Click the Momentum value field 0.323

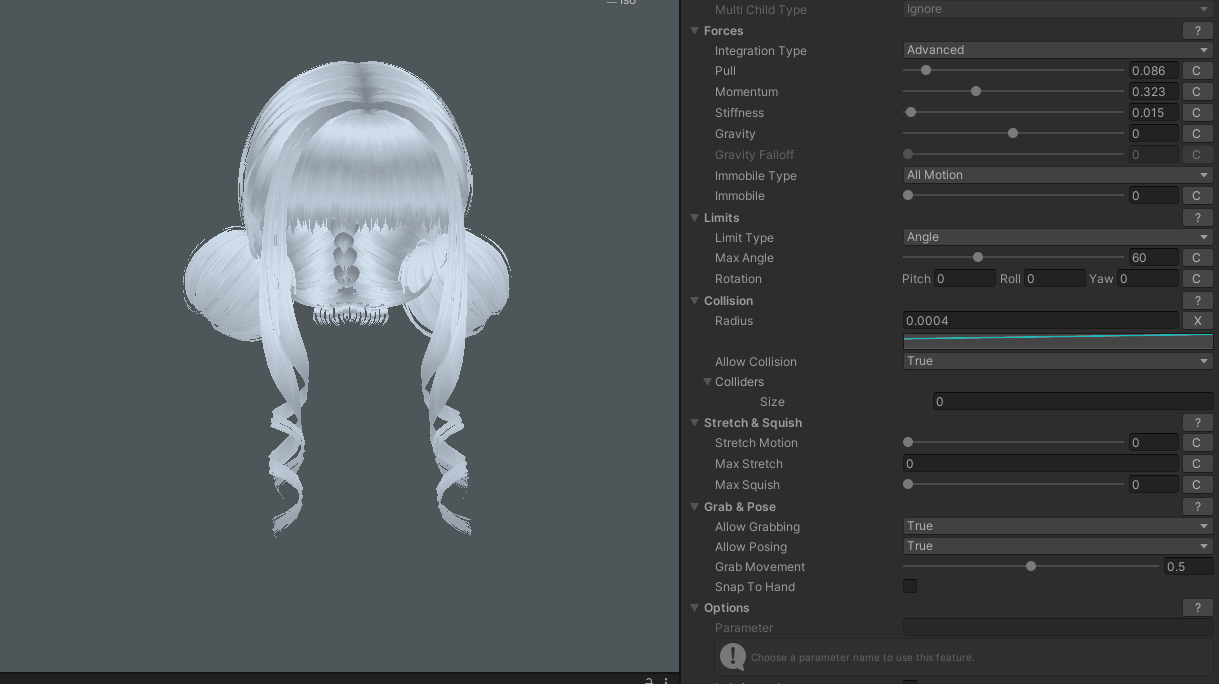1153,92
